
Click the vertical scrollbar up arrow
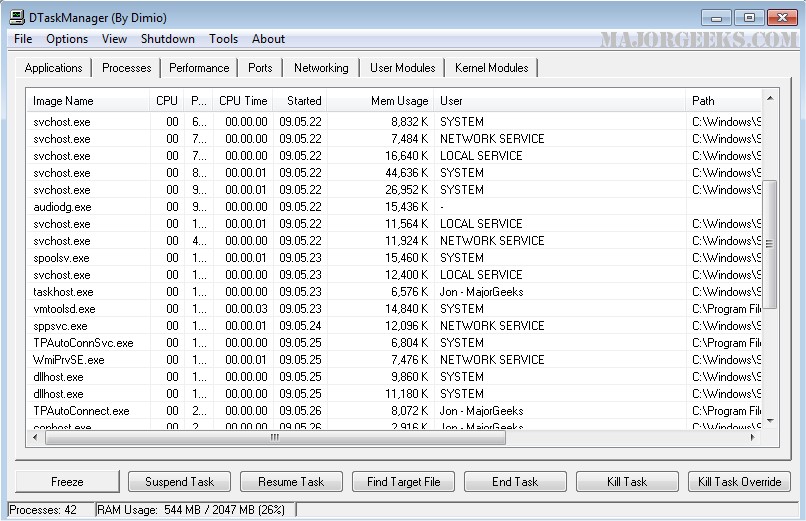click(x=770, y=98)
